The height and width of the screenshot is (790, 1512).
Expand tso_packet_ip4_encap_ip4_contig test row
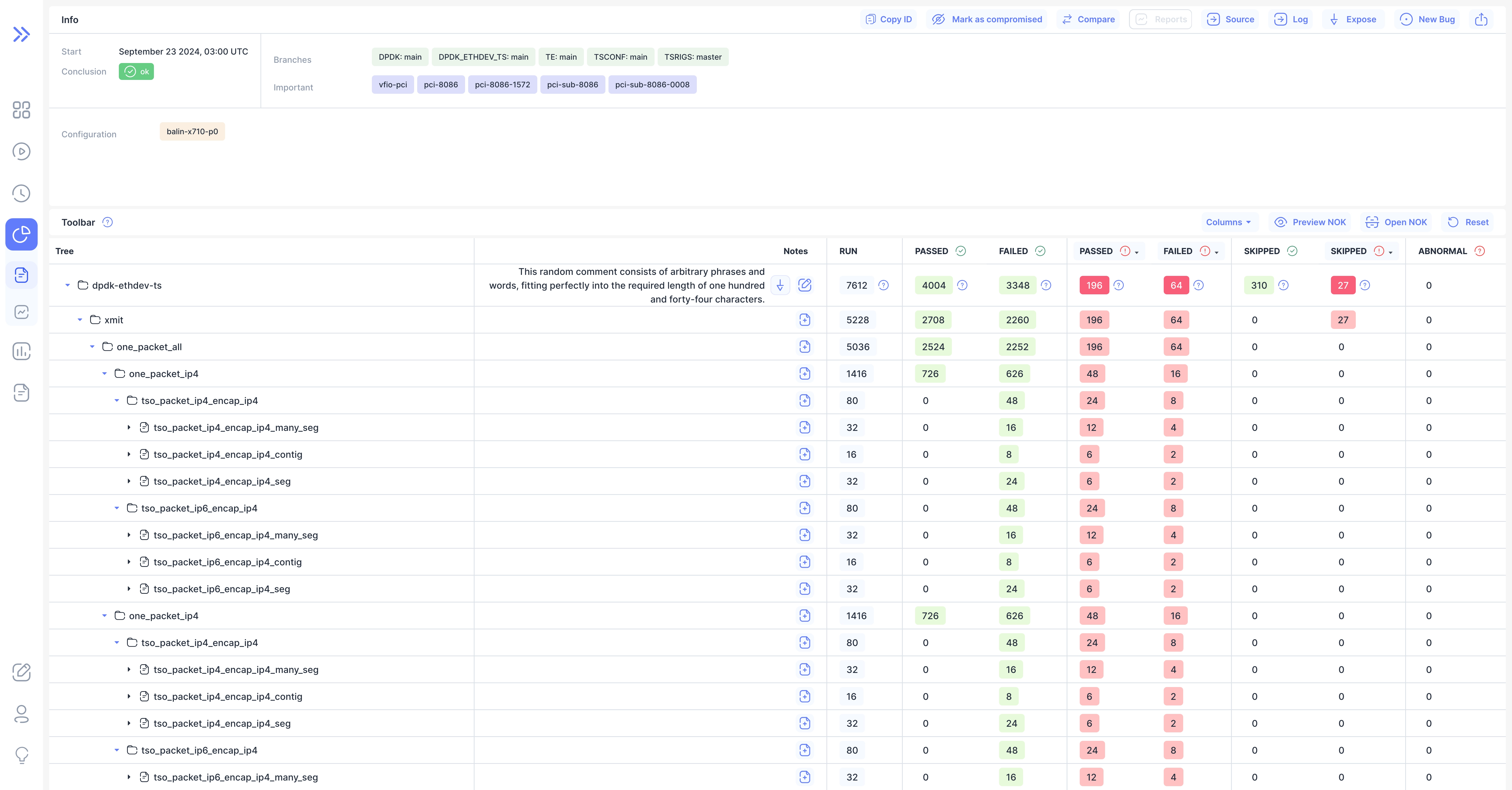(x=129, y=454)
